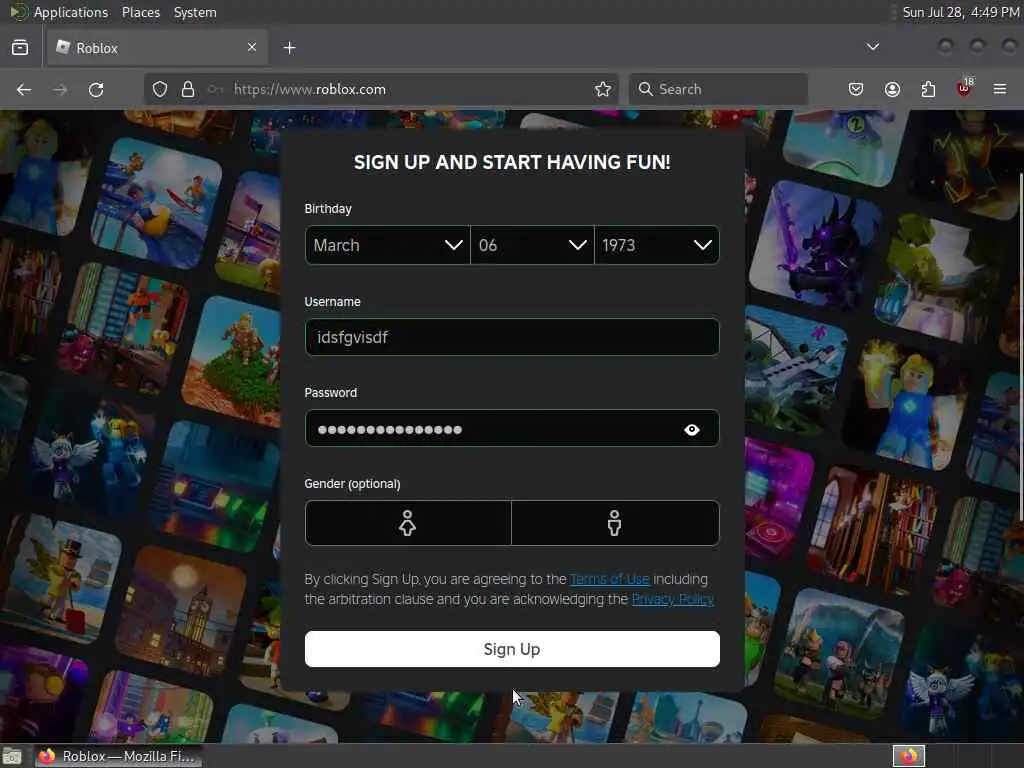This screenshot has width=1024, height=768.
Task: Reload the current page
Action: pos(96,89)
